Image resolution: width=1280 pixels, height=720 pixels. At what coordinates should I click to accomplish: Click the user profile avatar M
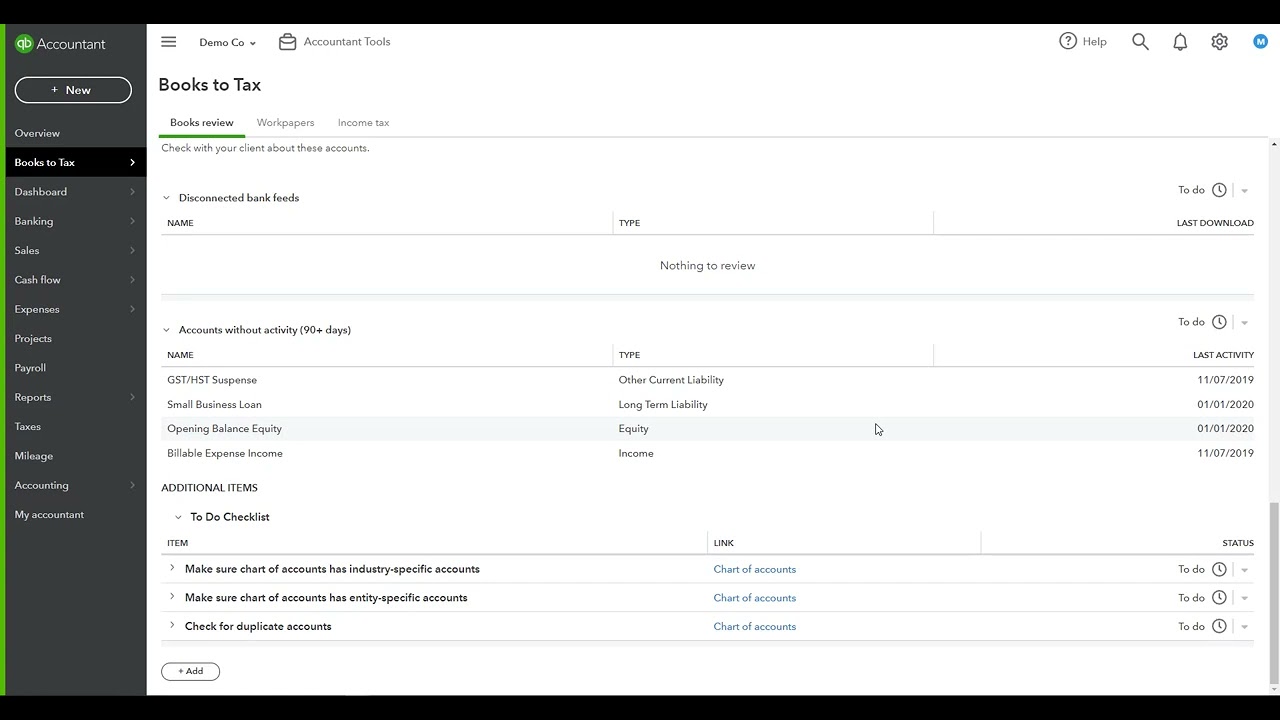(1260, 41)
